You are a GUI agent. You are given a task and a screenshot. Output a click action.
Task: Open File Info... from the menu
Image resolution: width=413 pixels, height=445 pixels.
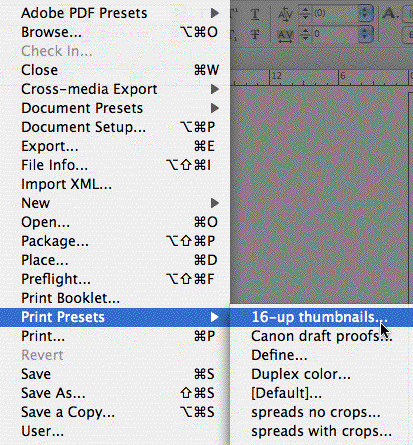pyautogui.click(x=115, y=165)
